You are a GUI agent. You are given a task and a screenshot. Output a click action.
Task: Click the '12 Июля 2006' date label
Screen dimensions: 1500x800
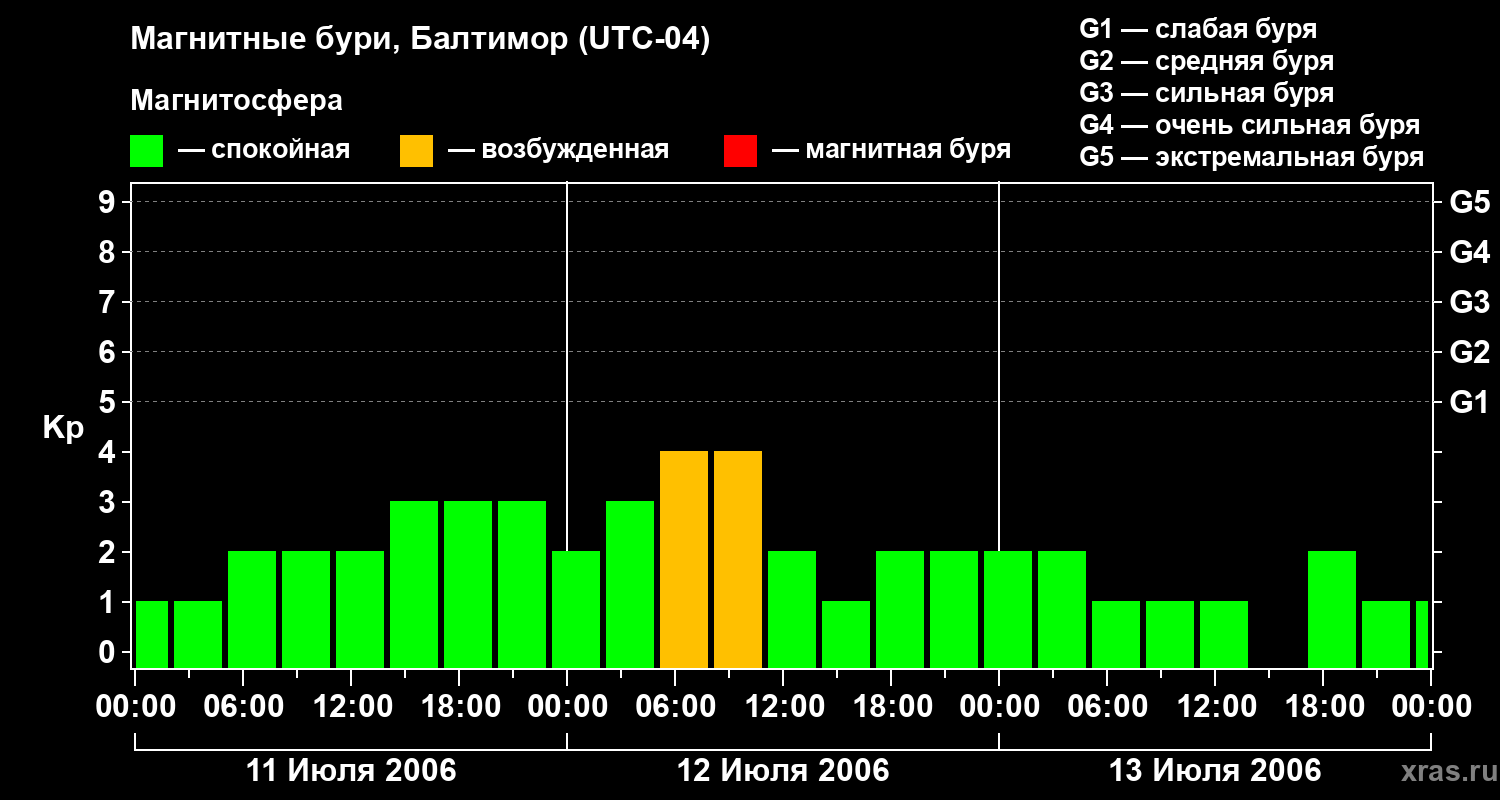(x=783, y=771)
